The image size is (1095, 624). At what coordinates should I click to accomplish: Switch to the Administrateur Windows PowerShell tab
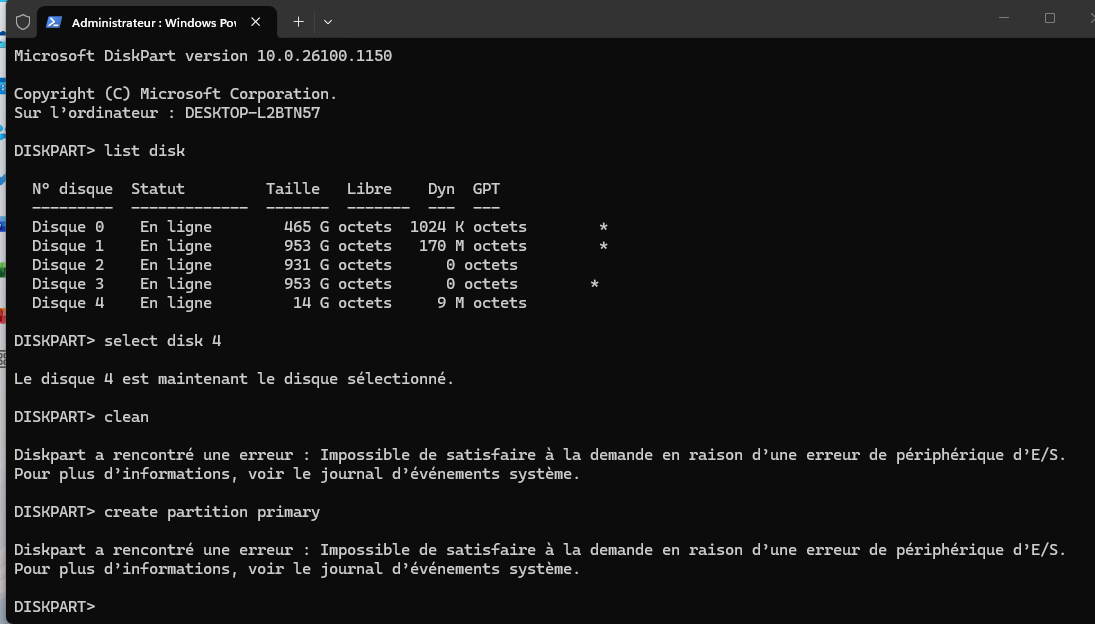[x=150, y=21]
